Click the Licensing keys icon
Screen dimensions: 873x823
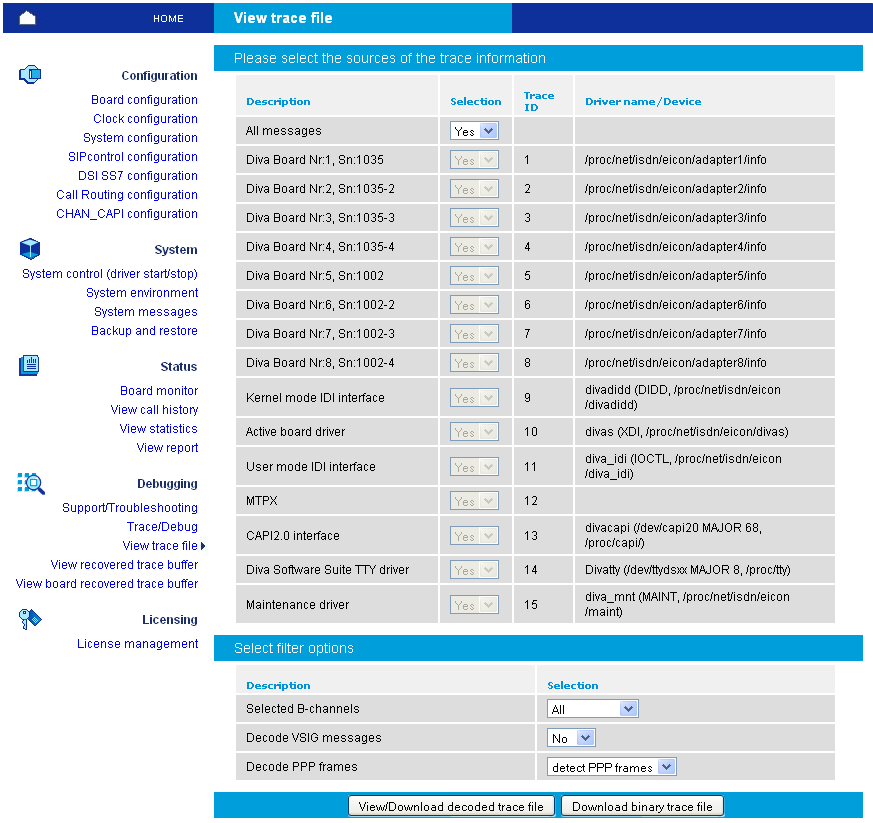pyautogui.click(x=30, y=619)
